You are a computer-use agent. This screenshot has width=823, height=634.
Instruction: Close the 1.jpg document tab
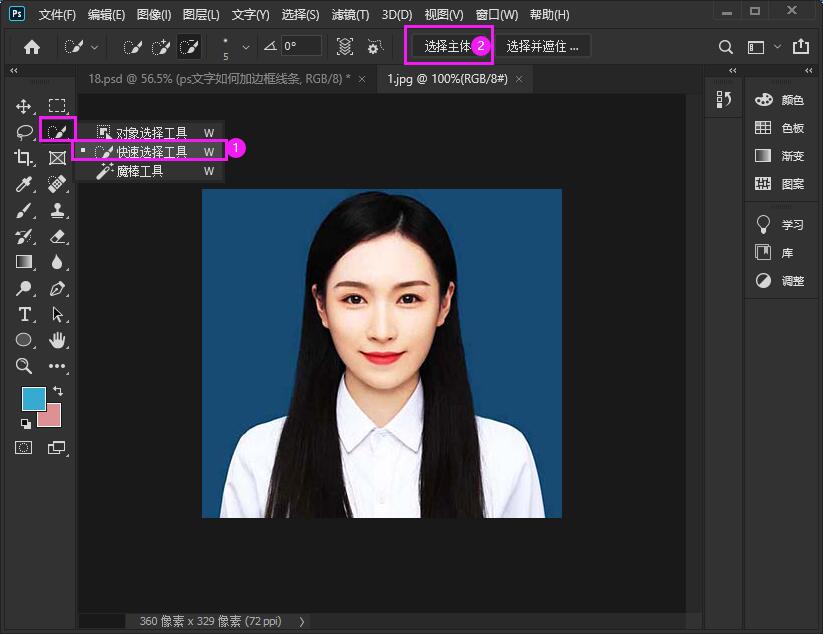pos(519,79)
